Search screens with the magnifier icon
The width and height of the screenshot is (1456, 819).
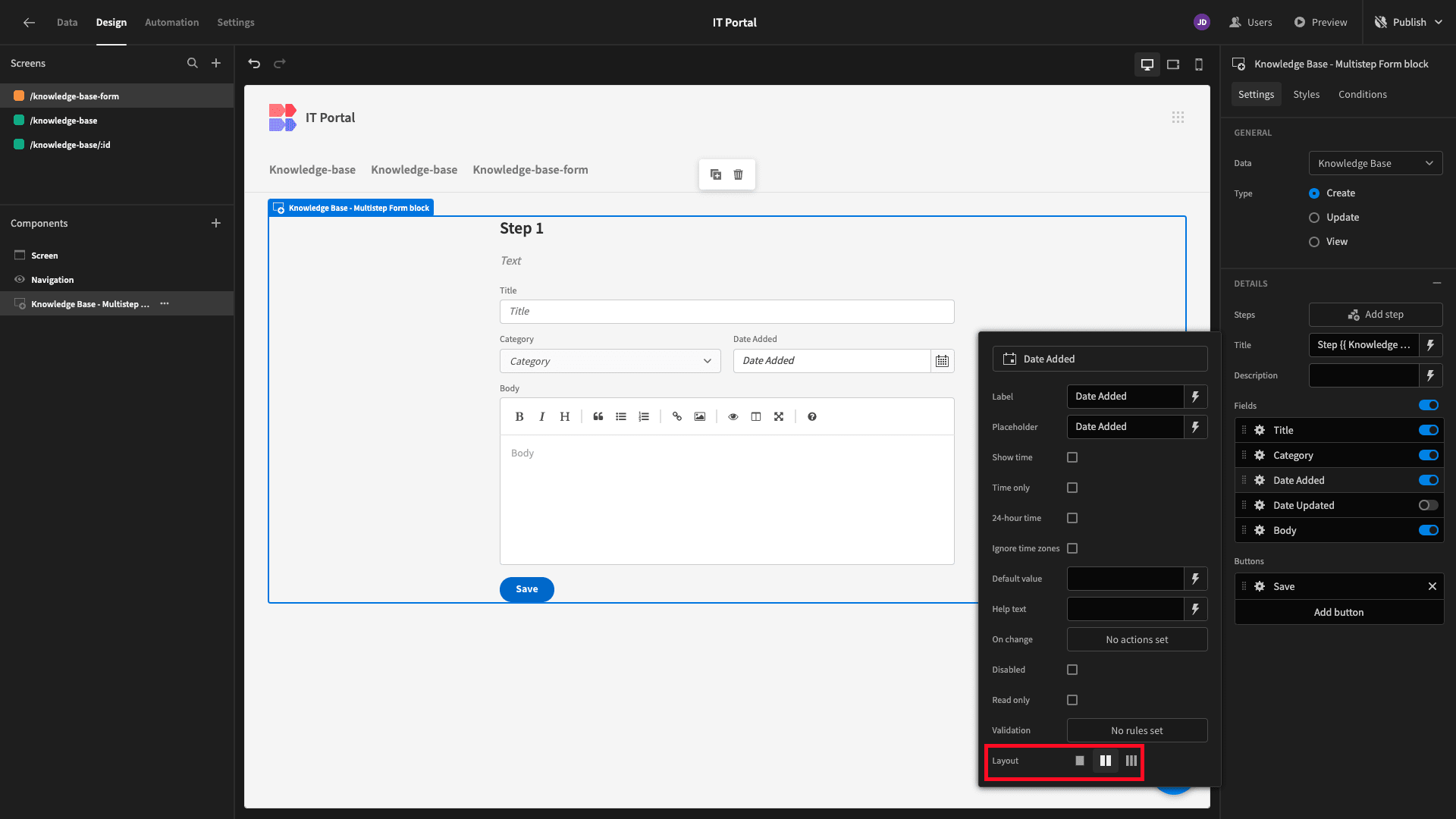[x=193, y=63]
